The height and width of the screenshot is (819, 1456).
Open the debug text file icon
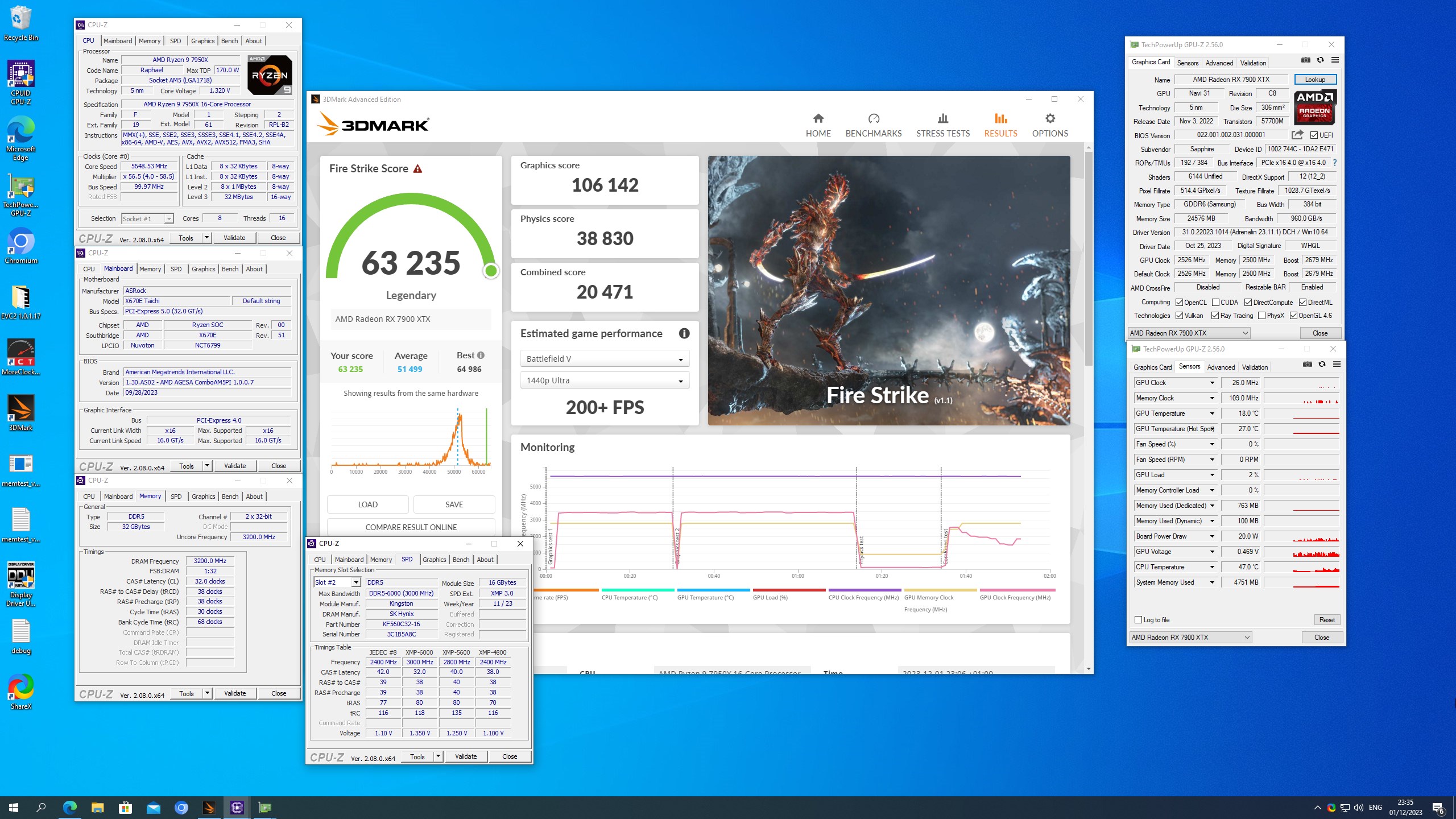(x=21, y=636)
